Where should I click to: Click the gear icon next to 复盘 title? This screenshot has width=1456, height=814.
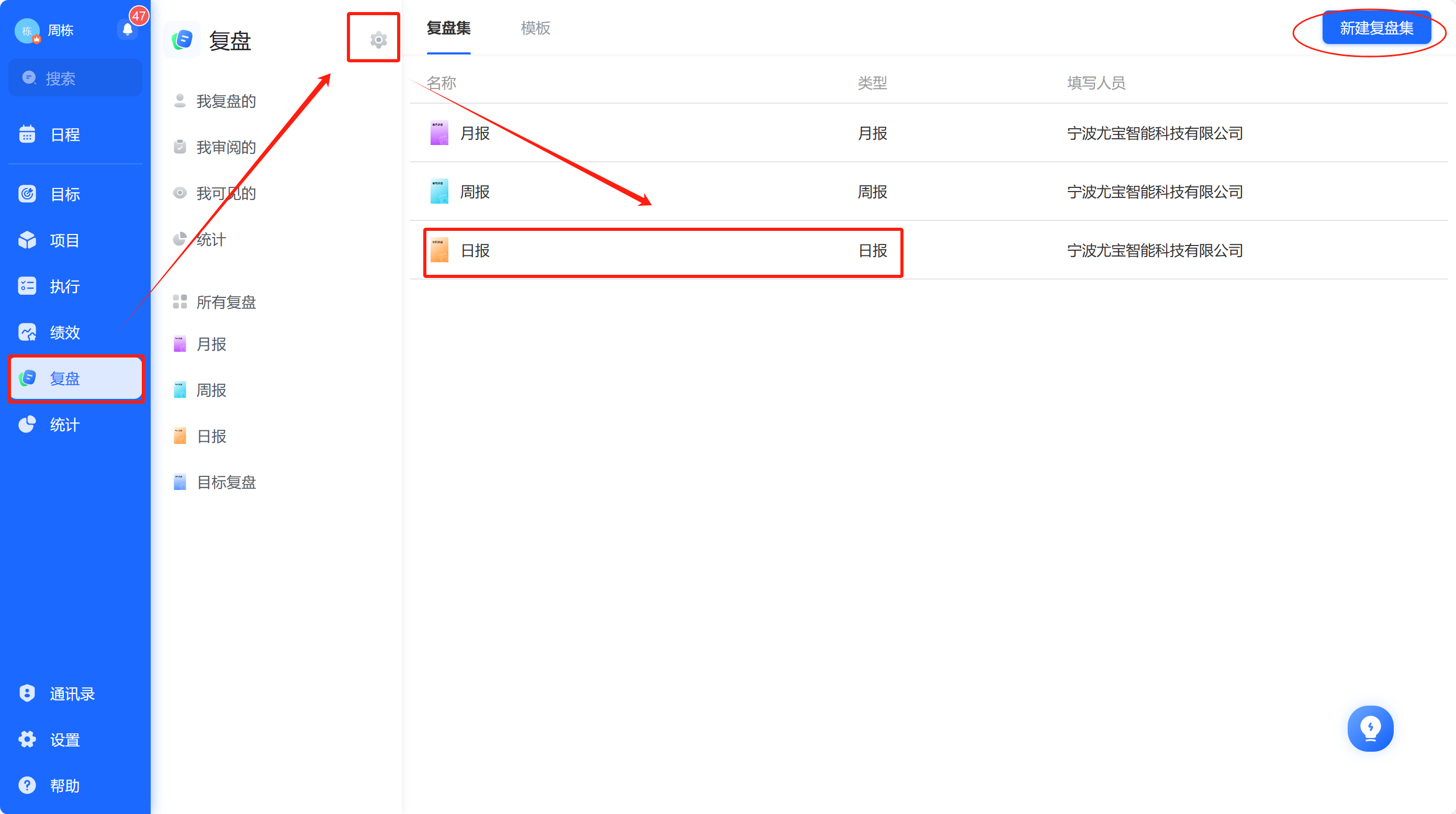[x=378, y=40]
